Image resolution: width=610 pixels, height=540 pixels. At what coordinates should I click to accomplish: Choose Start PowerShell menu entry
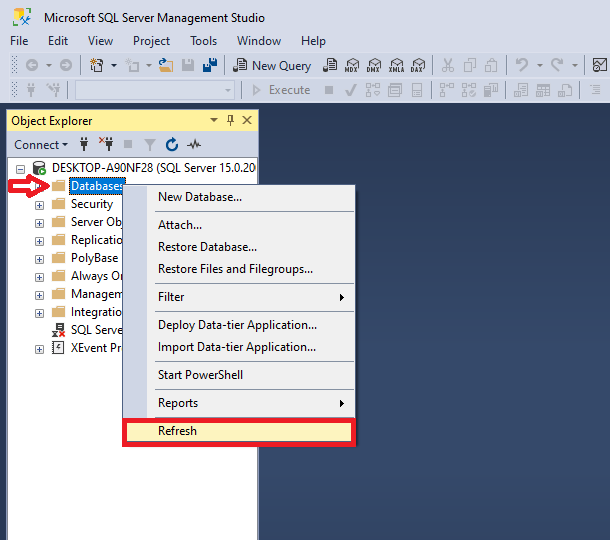239,375
